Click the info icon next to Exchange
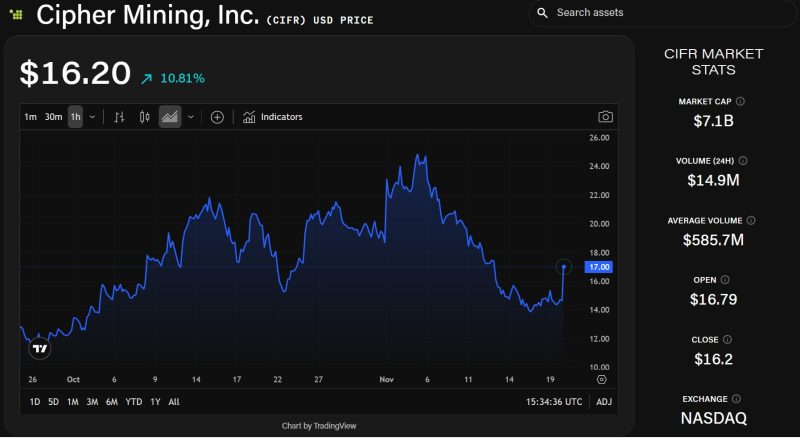 tap(736, 399)
